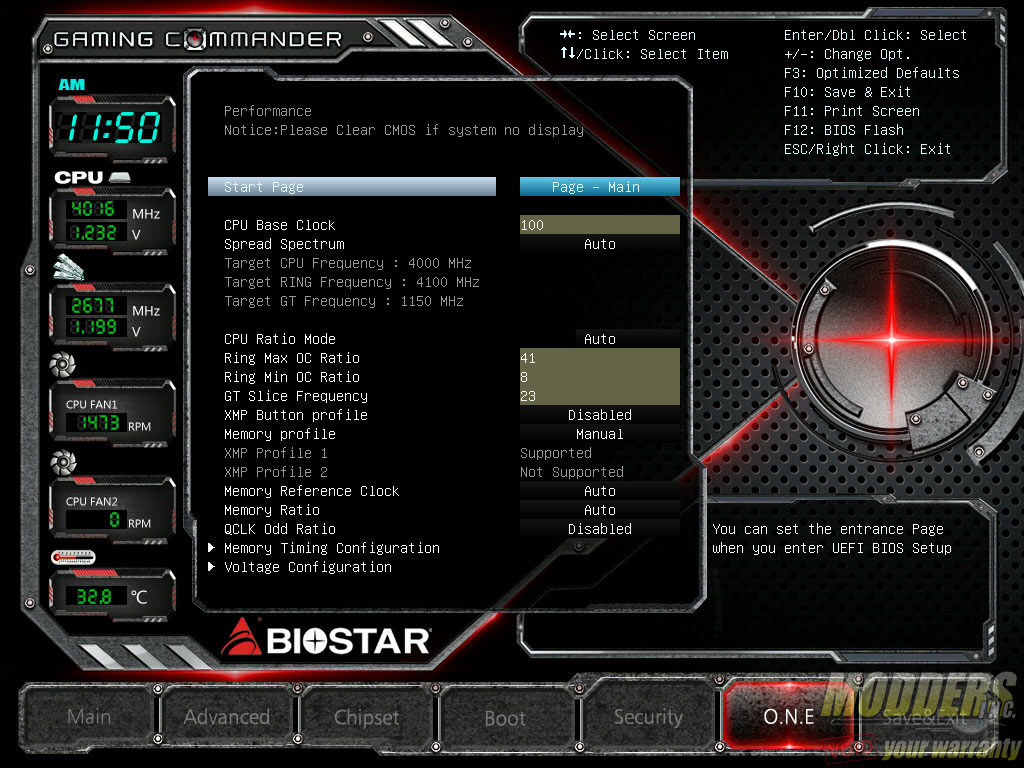1024x768 pixels.
Task: Click the fan icon above CPU FAN2
Action: tap(63, 462)
